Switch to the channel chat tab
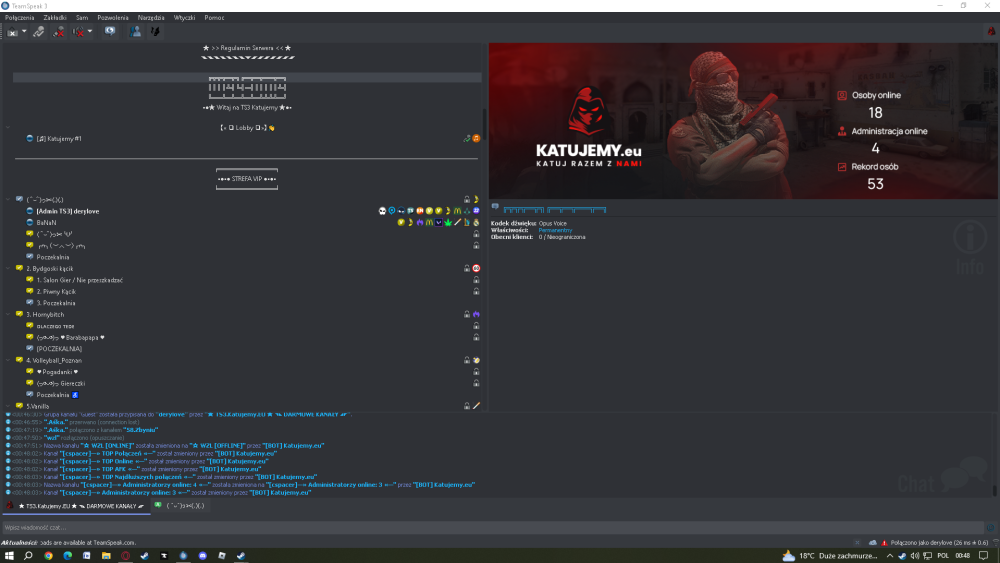Viewport: 1000px width, 563px height. (x=180, y=506)
